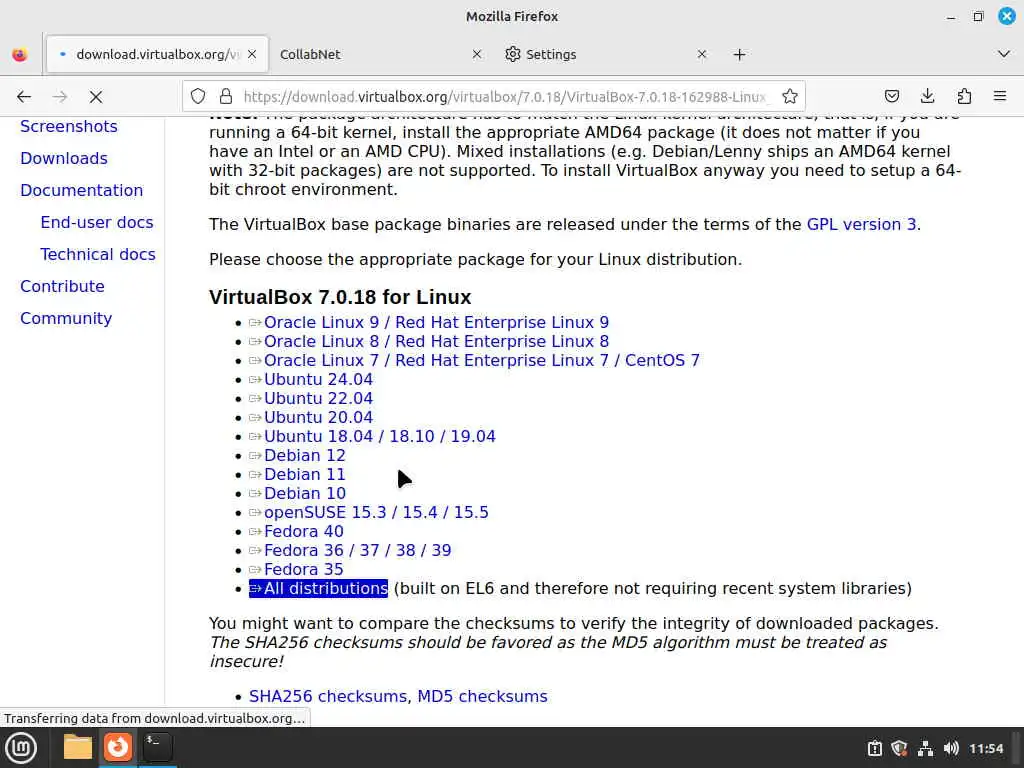Open the SHA256 checksums link
Viewport: 1024px width, 768px height.
(x=328, y=696)
